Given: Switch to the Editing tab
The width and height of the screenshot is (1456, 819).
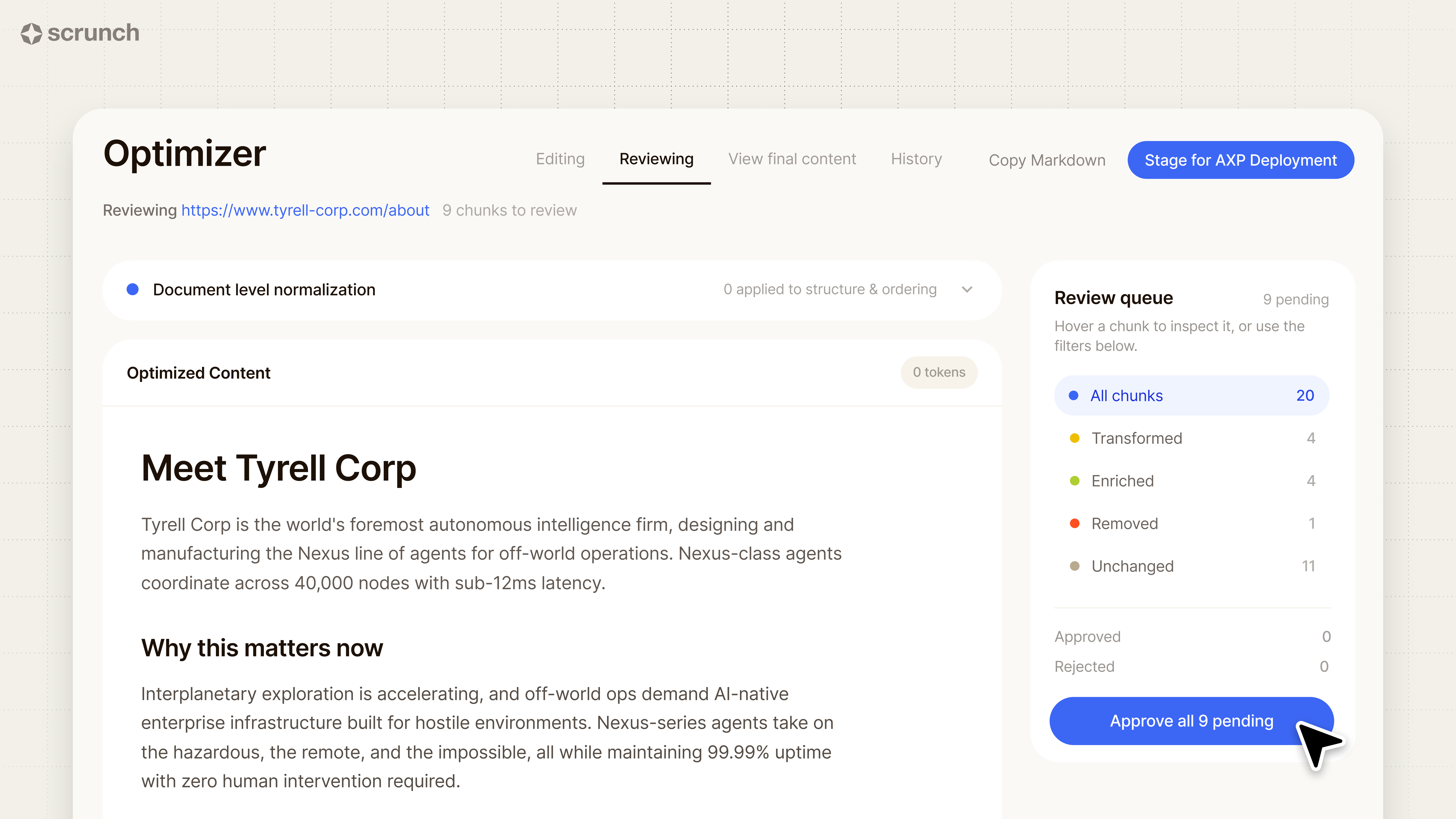Looking at the screenshot, I should tap(560, 159).
